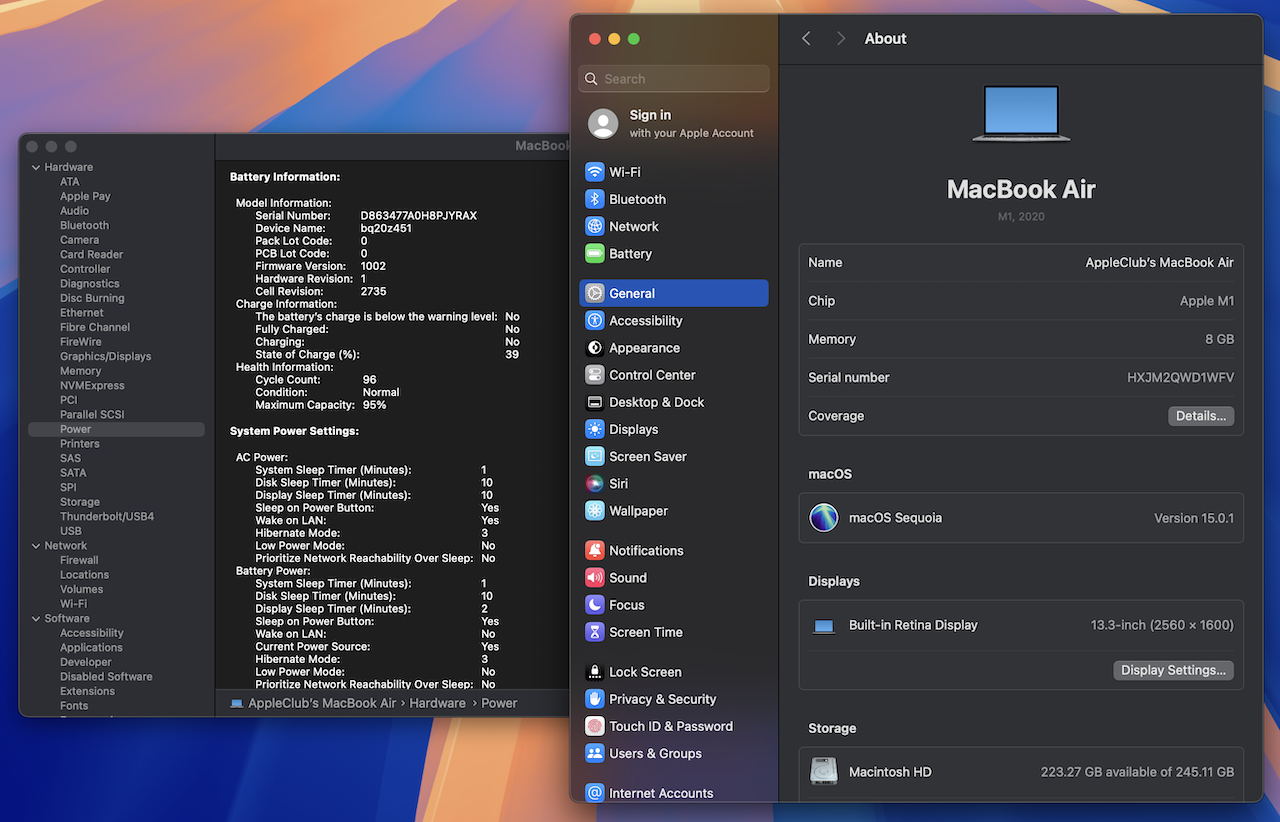The image size is (1280, 822).
Task: Click the Desktop & Dock icon
Action: [595, 401]
